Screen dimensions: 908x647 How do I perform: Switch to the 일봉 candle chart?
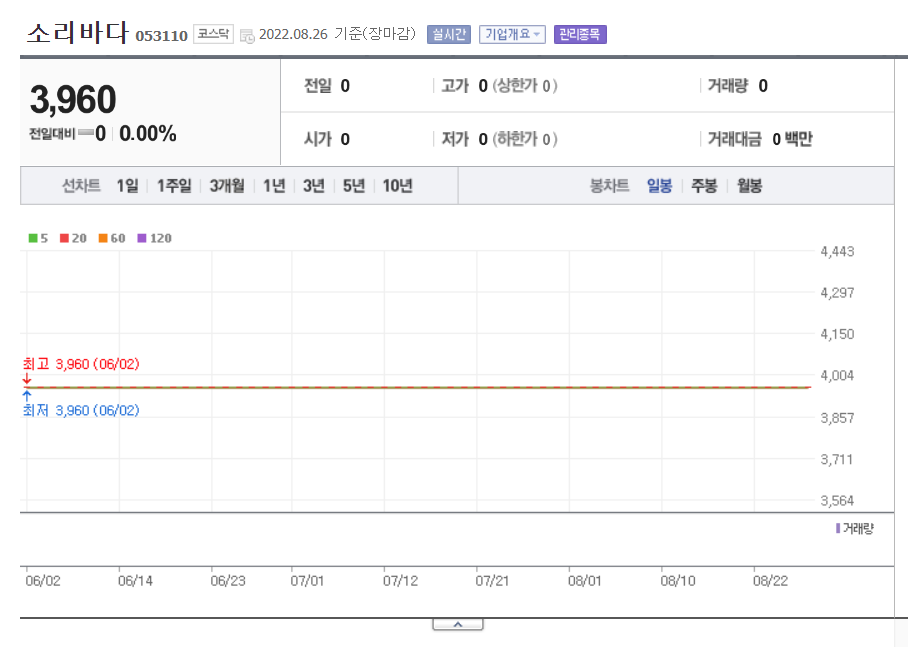(x=659, y=186)
